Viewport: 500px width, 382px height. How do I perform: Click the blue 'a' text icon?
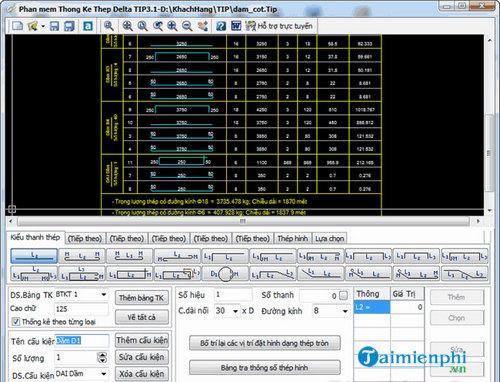point(88,26)
